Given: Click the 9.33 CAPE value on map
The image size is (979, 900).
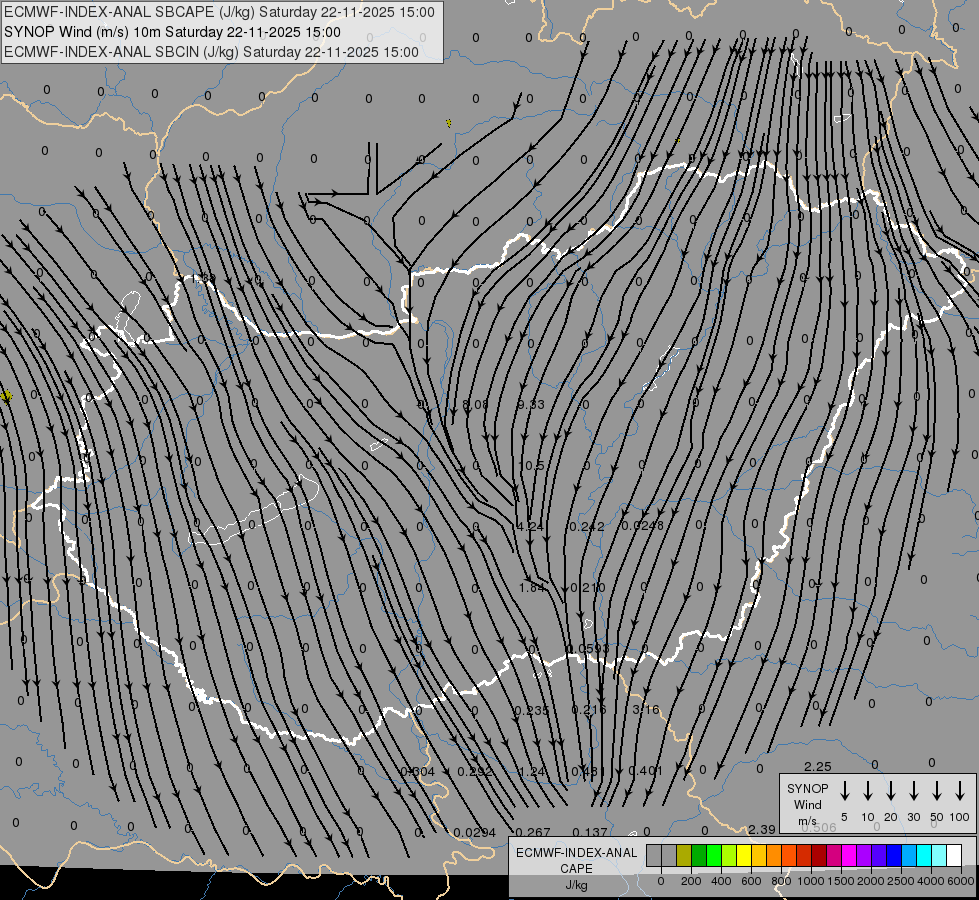Looking at the screenshot, I should click(531, 405).
